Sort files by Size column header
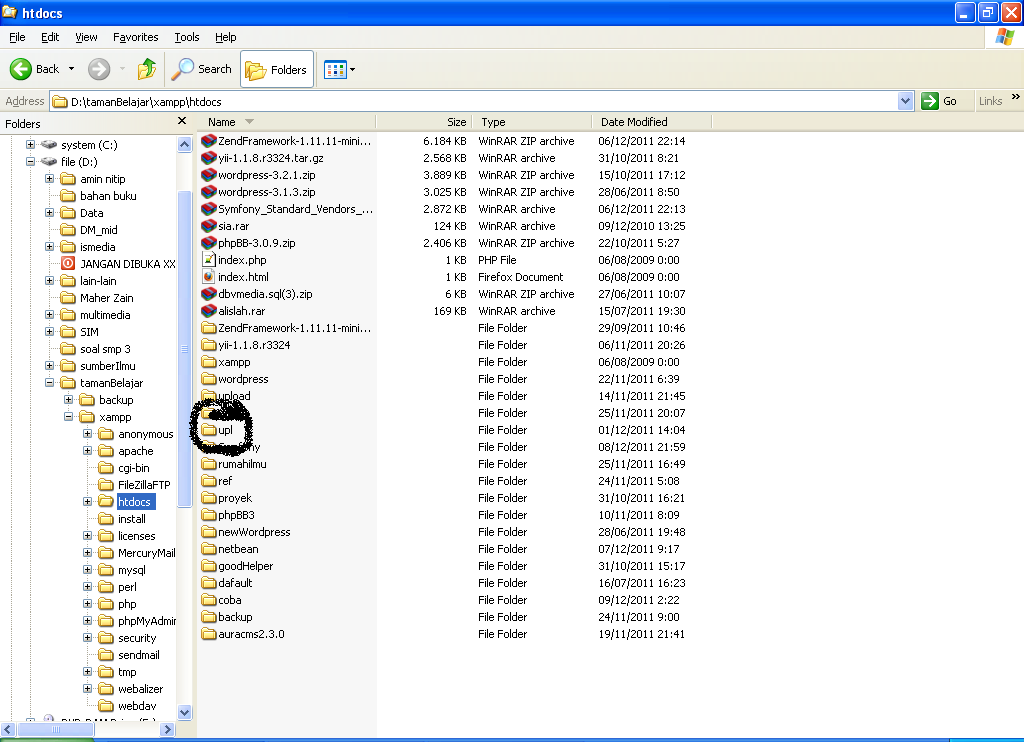Viewport: 1024px width, 742px height. pos(424,122)
